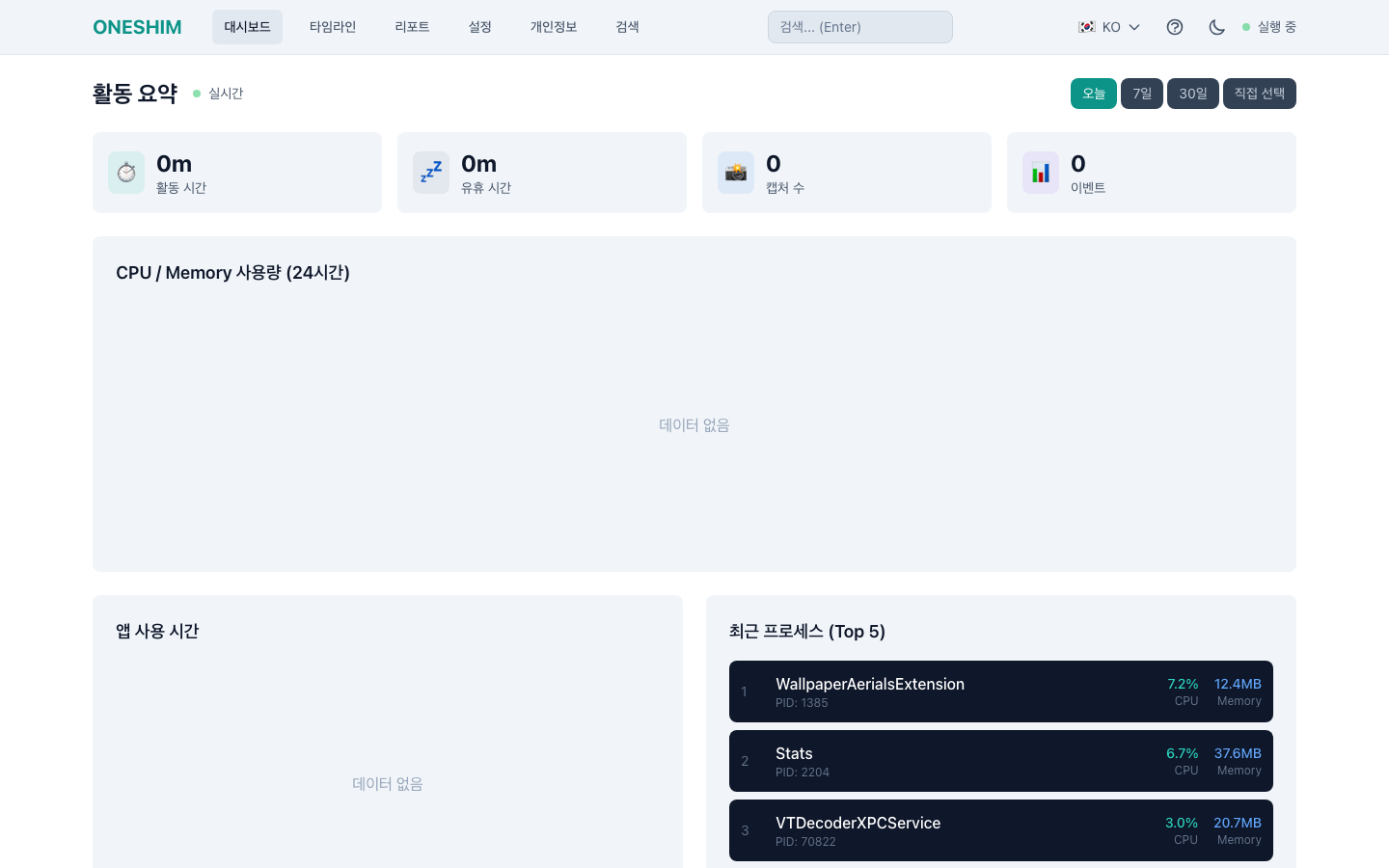Switch range to 7일

1141,94
